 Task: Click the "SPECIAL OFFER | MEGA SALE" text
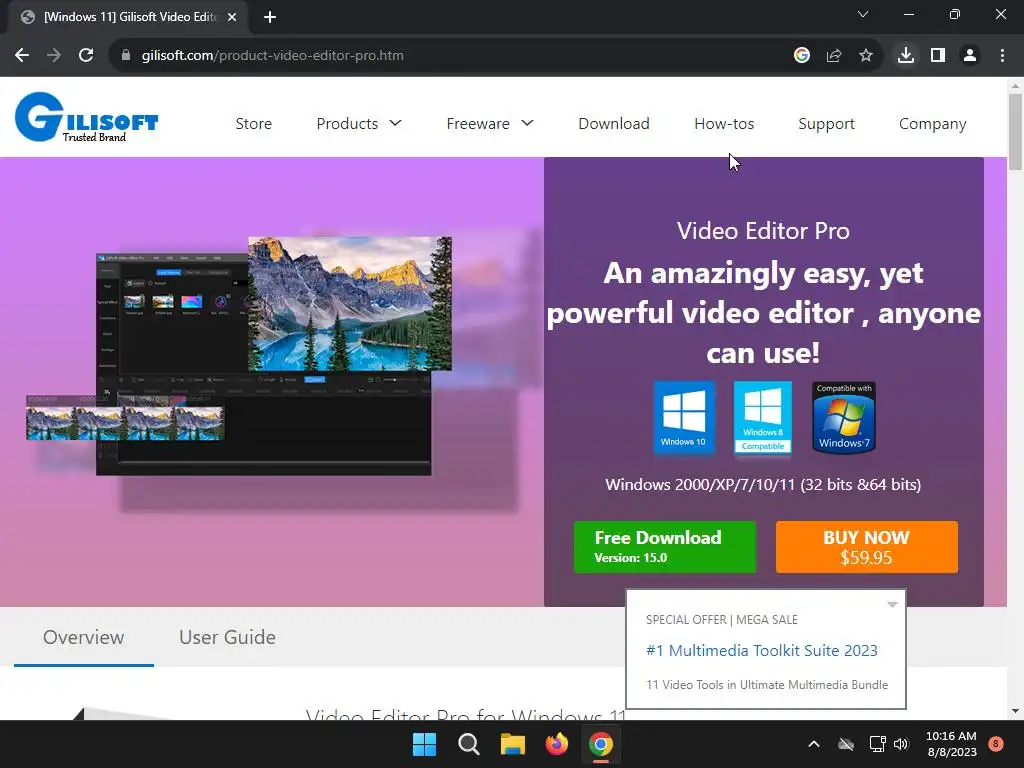pos(722,620)
